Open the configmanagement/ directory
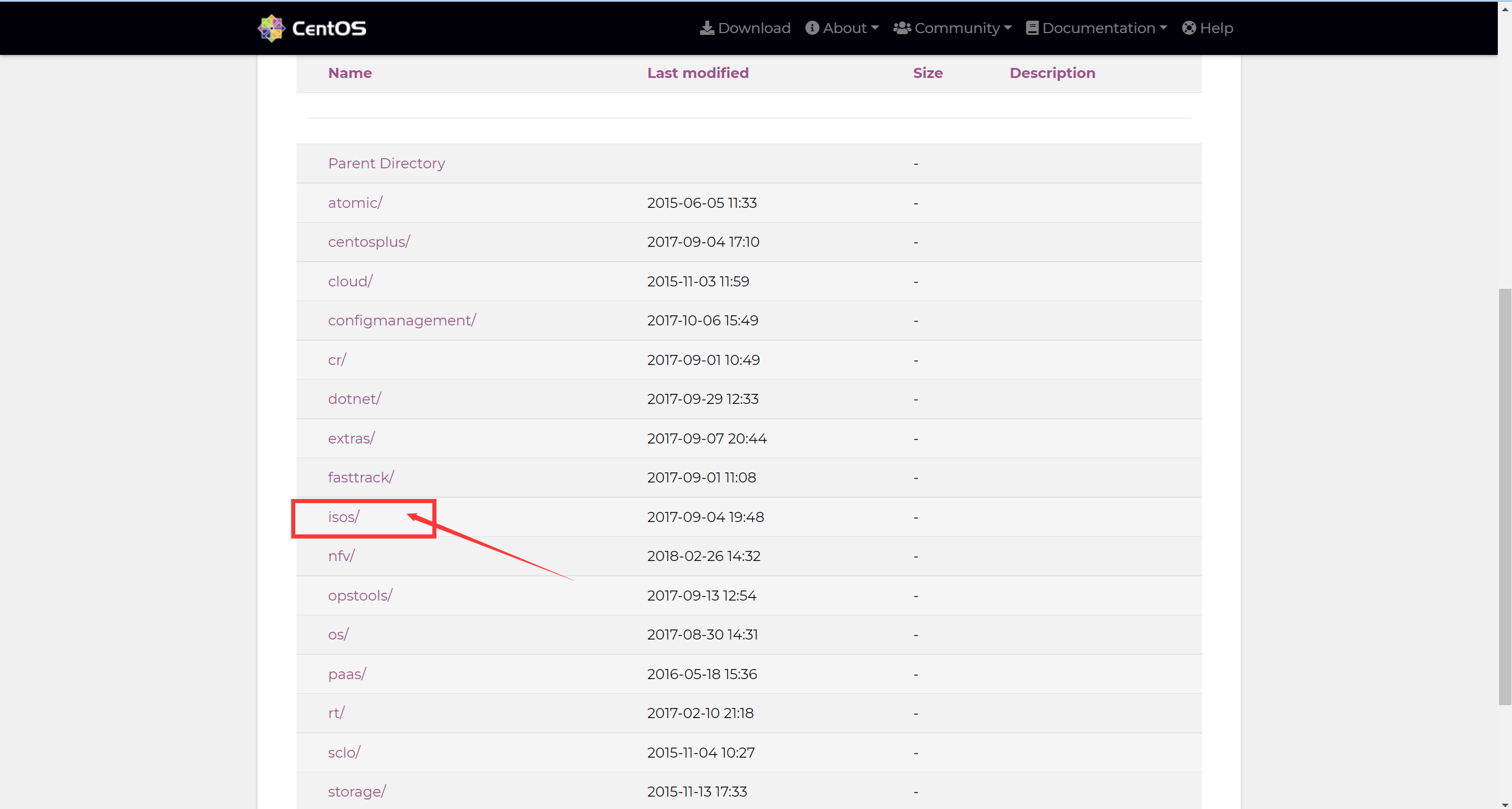 402,320
